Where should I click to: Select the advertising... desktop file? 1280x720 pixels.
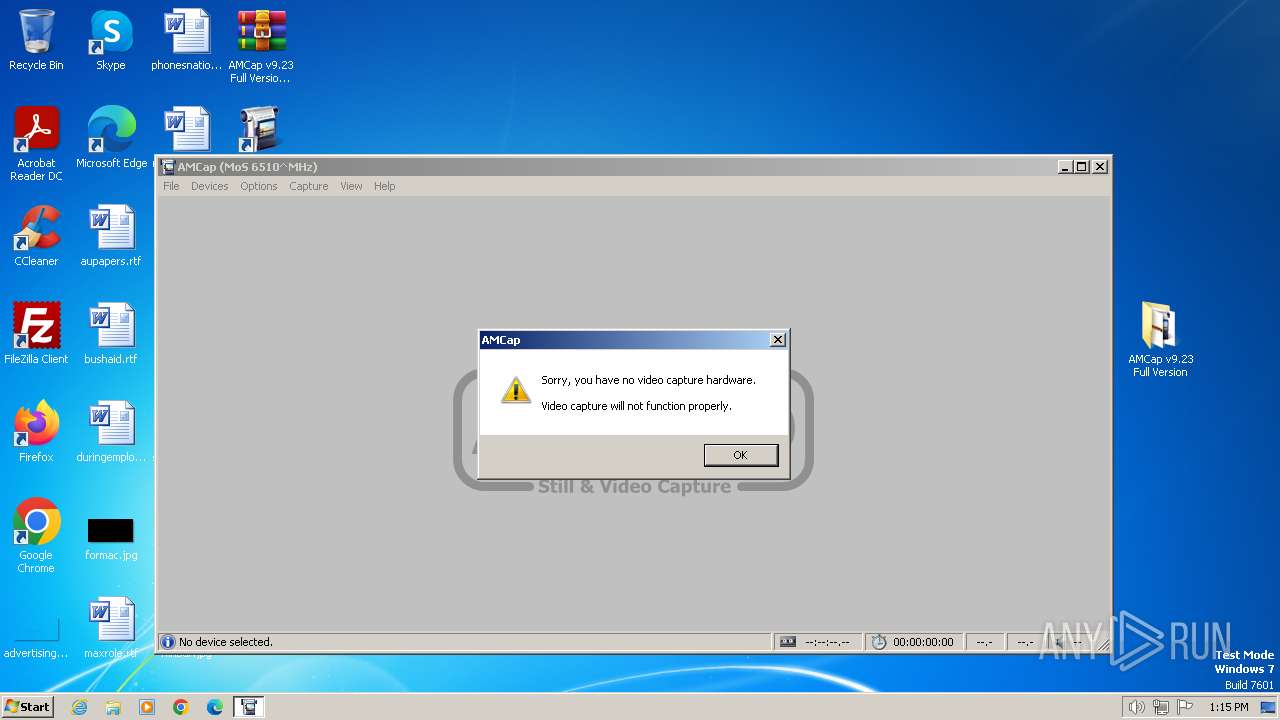click(x=36, y=639)
